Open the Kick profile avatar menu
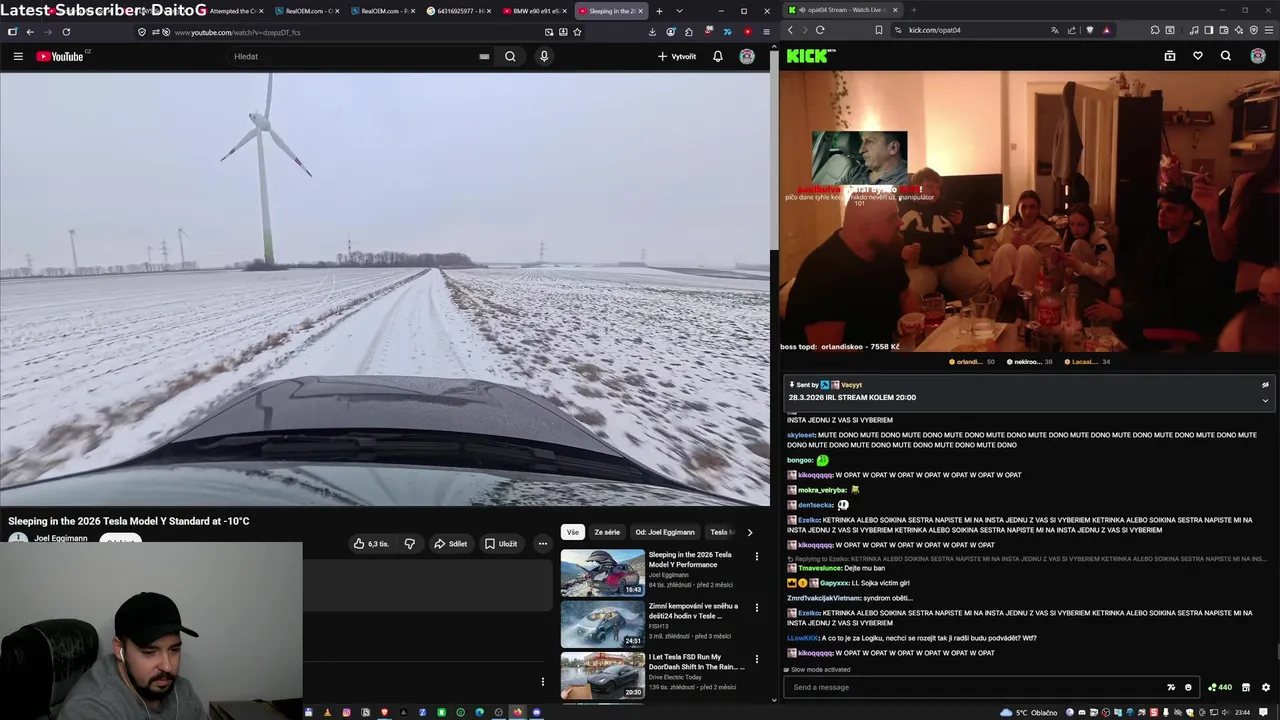This screenshot has height=720, width=1280. [x=1258, y=56]
